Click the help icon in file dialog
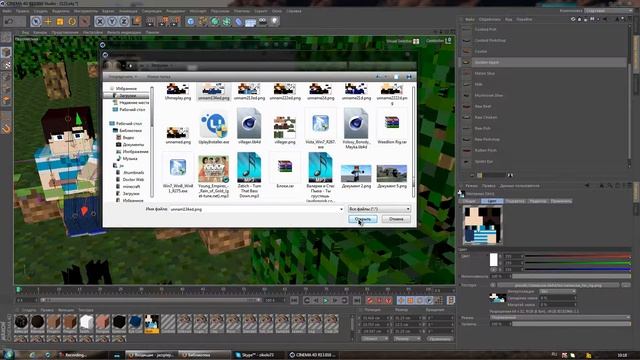 (x=409, y=77)
